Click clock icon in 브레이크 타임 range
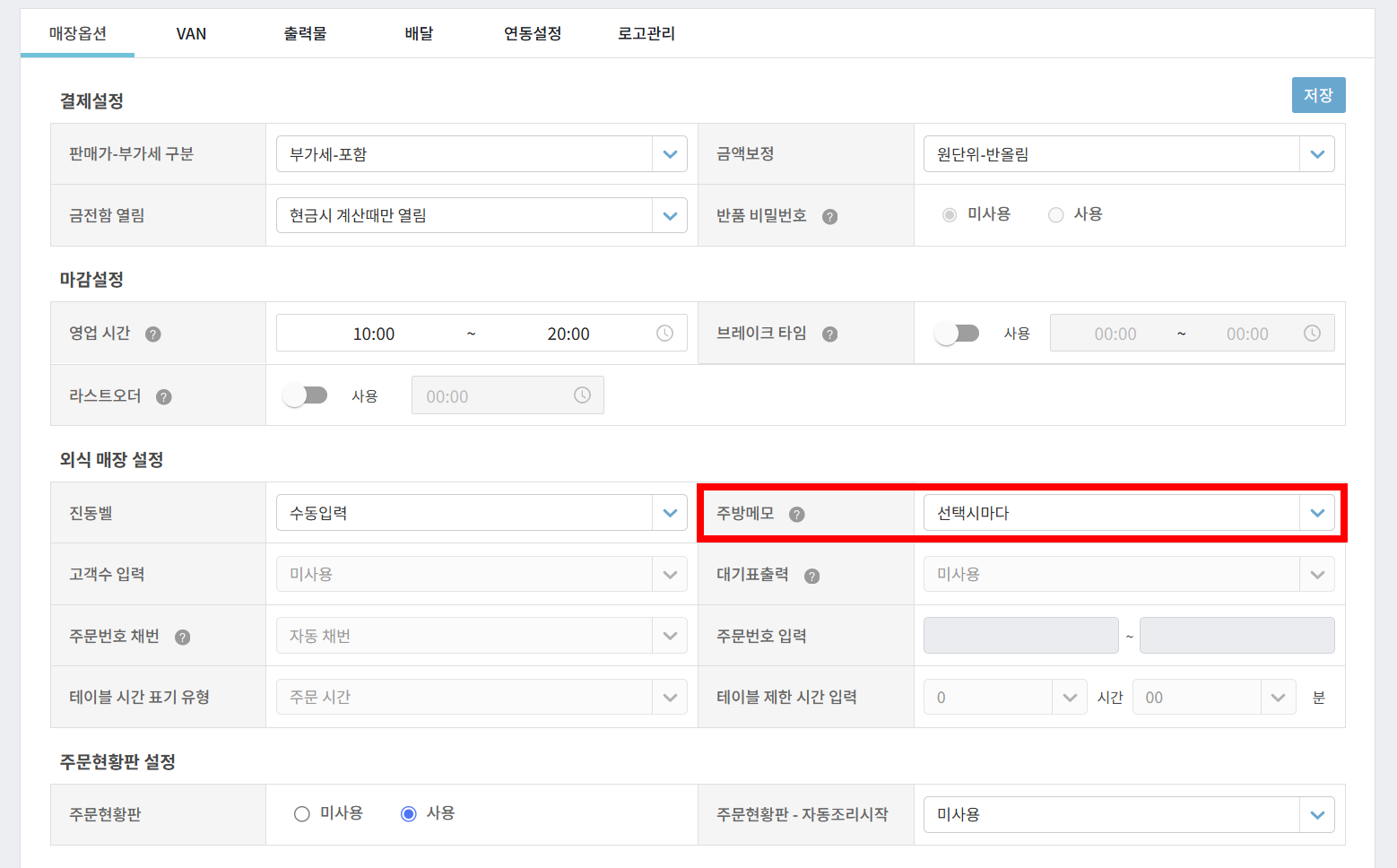The width and height of the screenshot is (1397, 868). tap(1312, 333)
